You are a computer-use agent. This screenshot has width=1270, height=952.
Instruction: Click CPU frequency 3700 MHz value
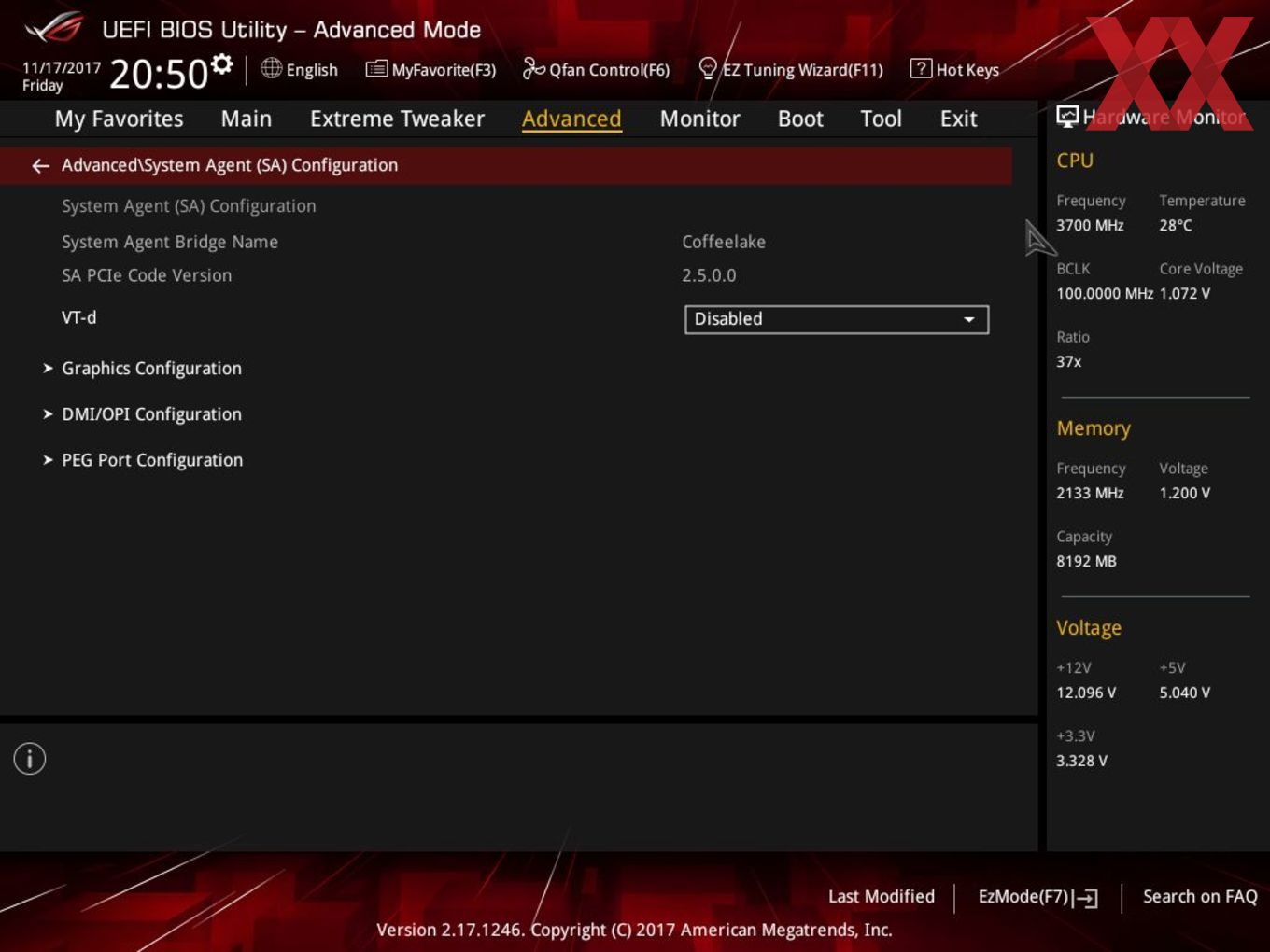click(1090, 225)
